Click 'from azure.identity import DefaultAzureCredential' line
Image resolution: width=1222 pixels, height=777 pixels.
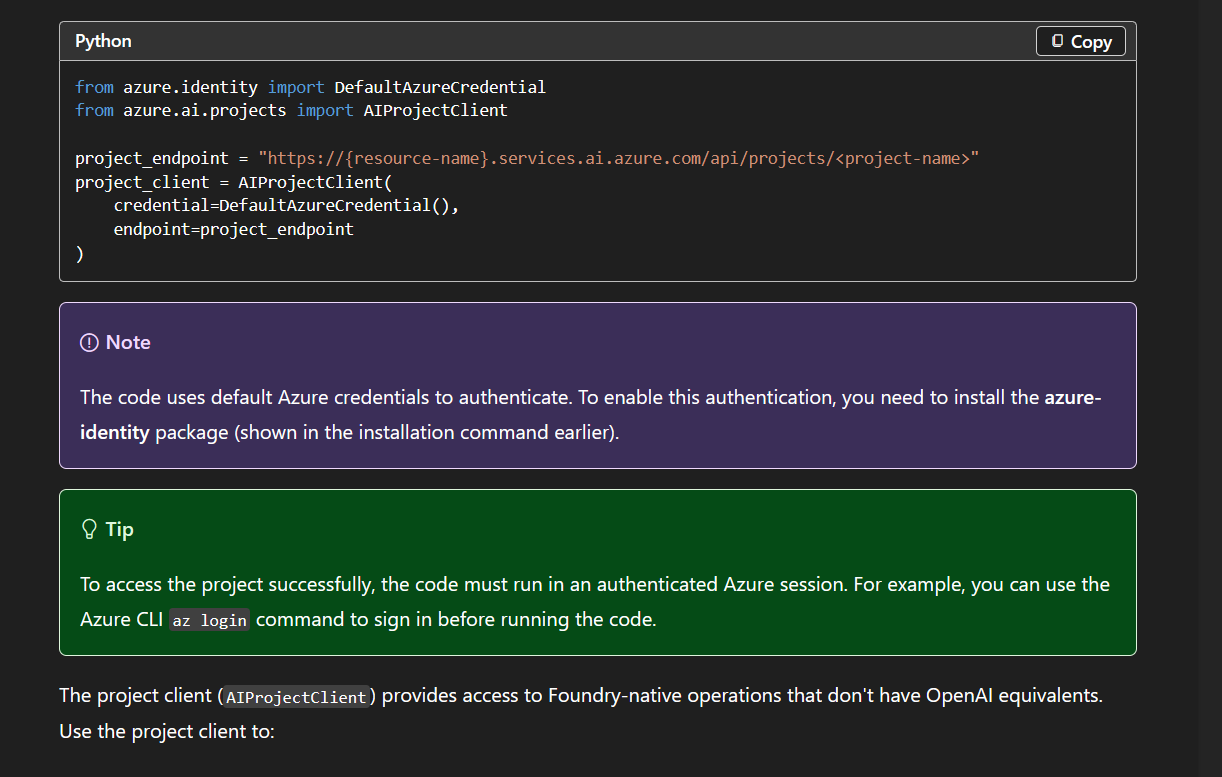(310, 87)
